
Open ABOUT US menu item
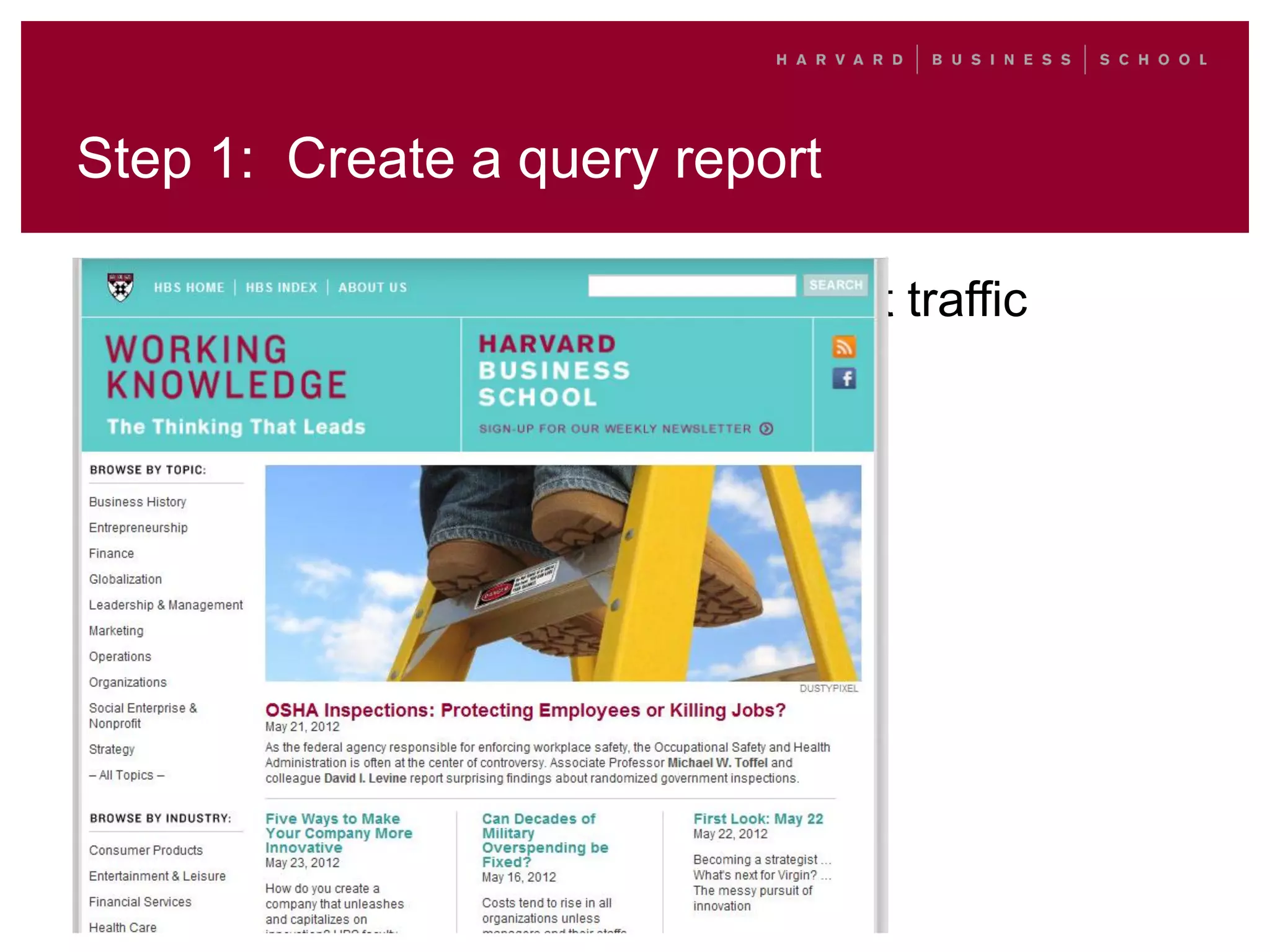[x=373, y=288]
